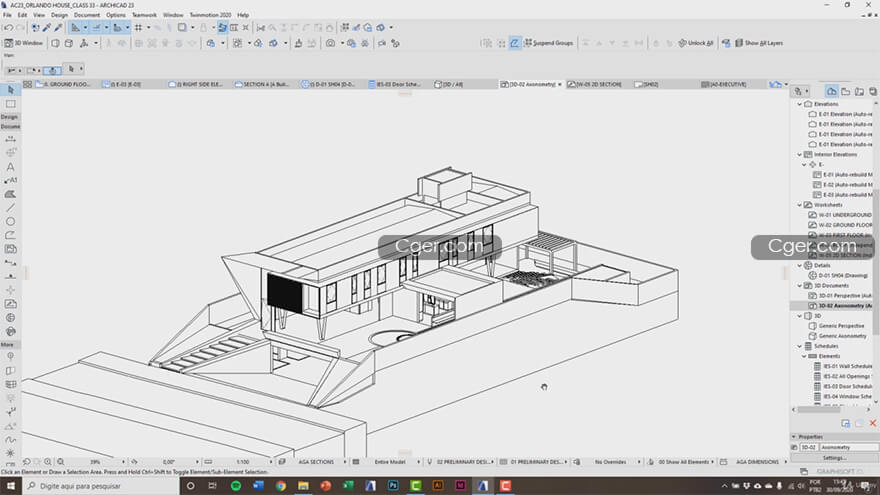Select W-02 GROUND FLOOR worksheet

840,225
